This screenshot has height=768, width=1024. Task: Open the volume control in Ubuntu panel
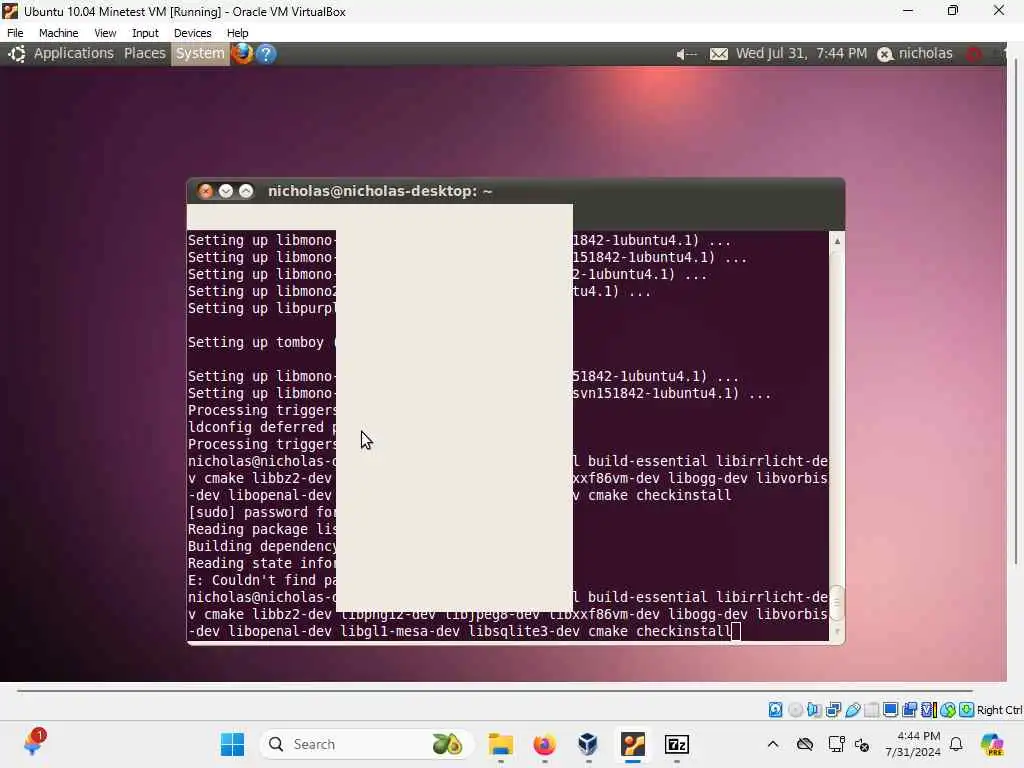686,54
